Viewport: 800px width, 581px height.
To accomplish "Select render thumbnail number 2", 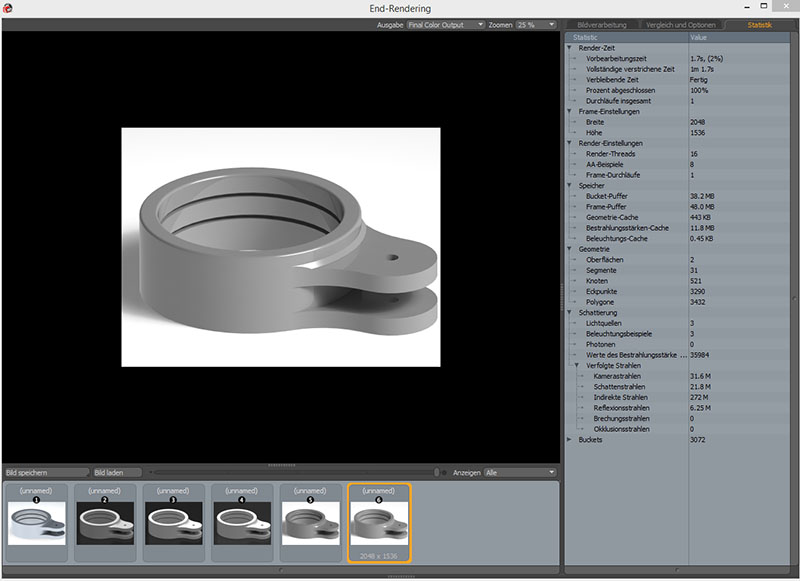I will point(105,523).
